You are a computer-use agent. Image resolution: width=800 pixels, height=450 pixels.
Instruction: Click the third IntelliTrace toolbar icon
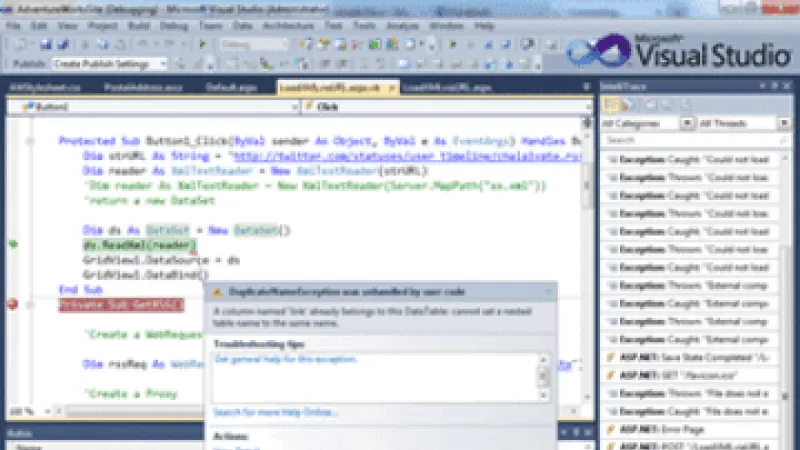click(651, 105)
